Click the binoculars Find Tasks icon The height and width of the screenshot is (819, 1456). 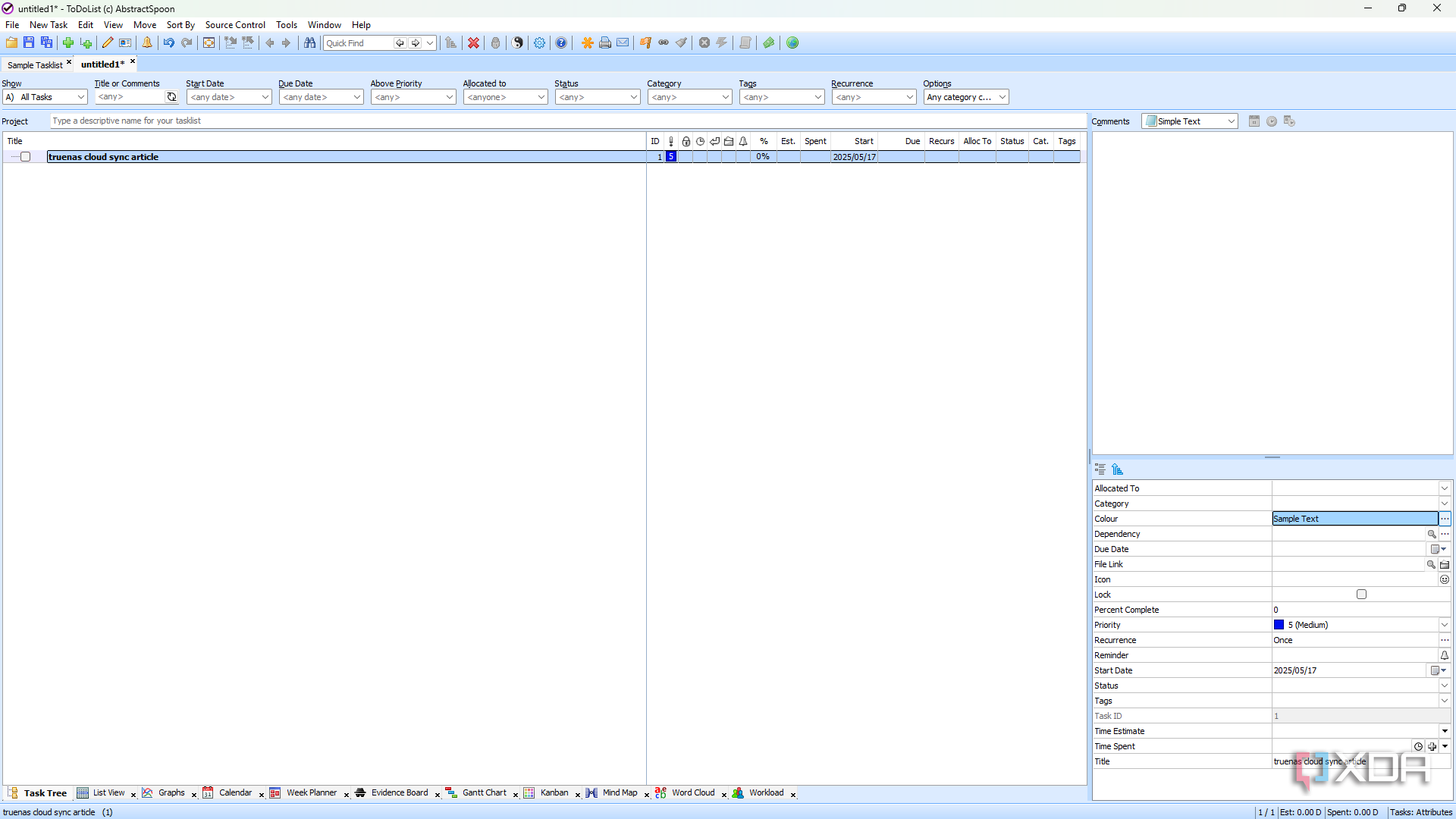tap(309, 43)
